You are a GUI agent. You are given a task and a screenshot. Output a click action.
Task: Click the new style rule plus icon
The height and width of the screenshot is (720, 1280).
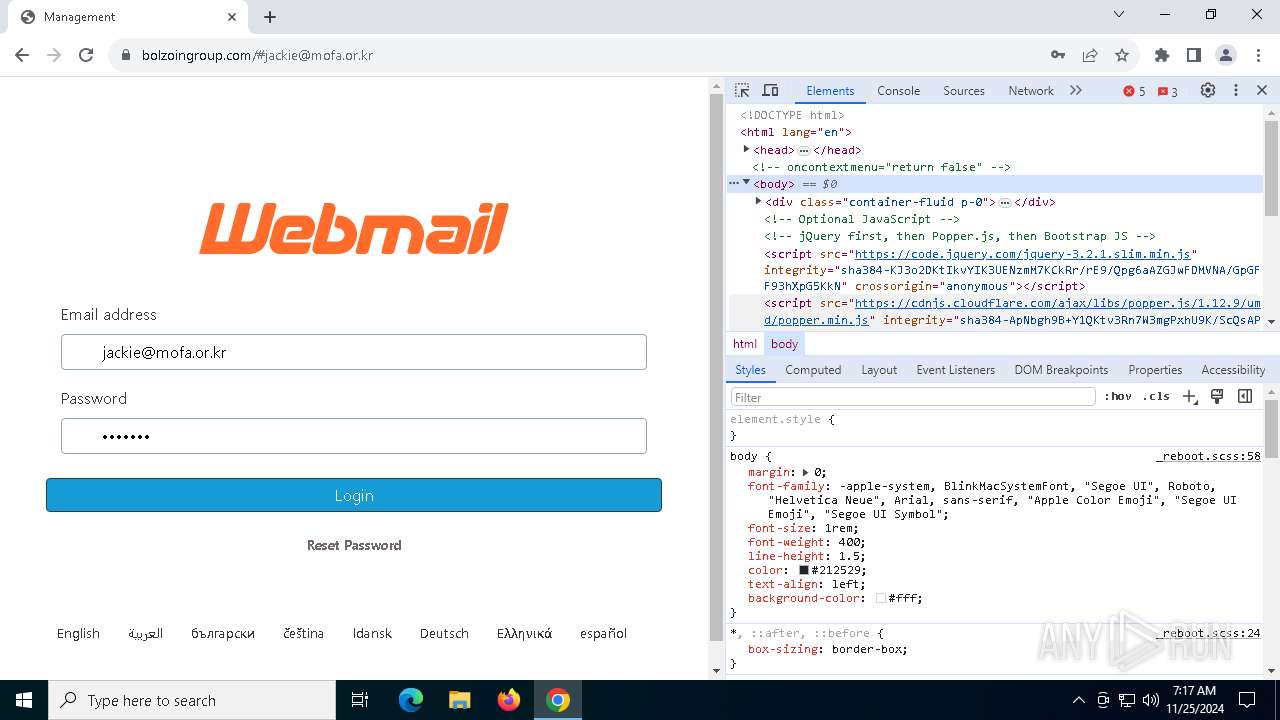pos(1189,396)
